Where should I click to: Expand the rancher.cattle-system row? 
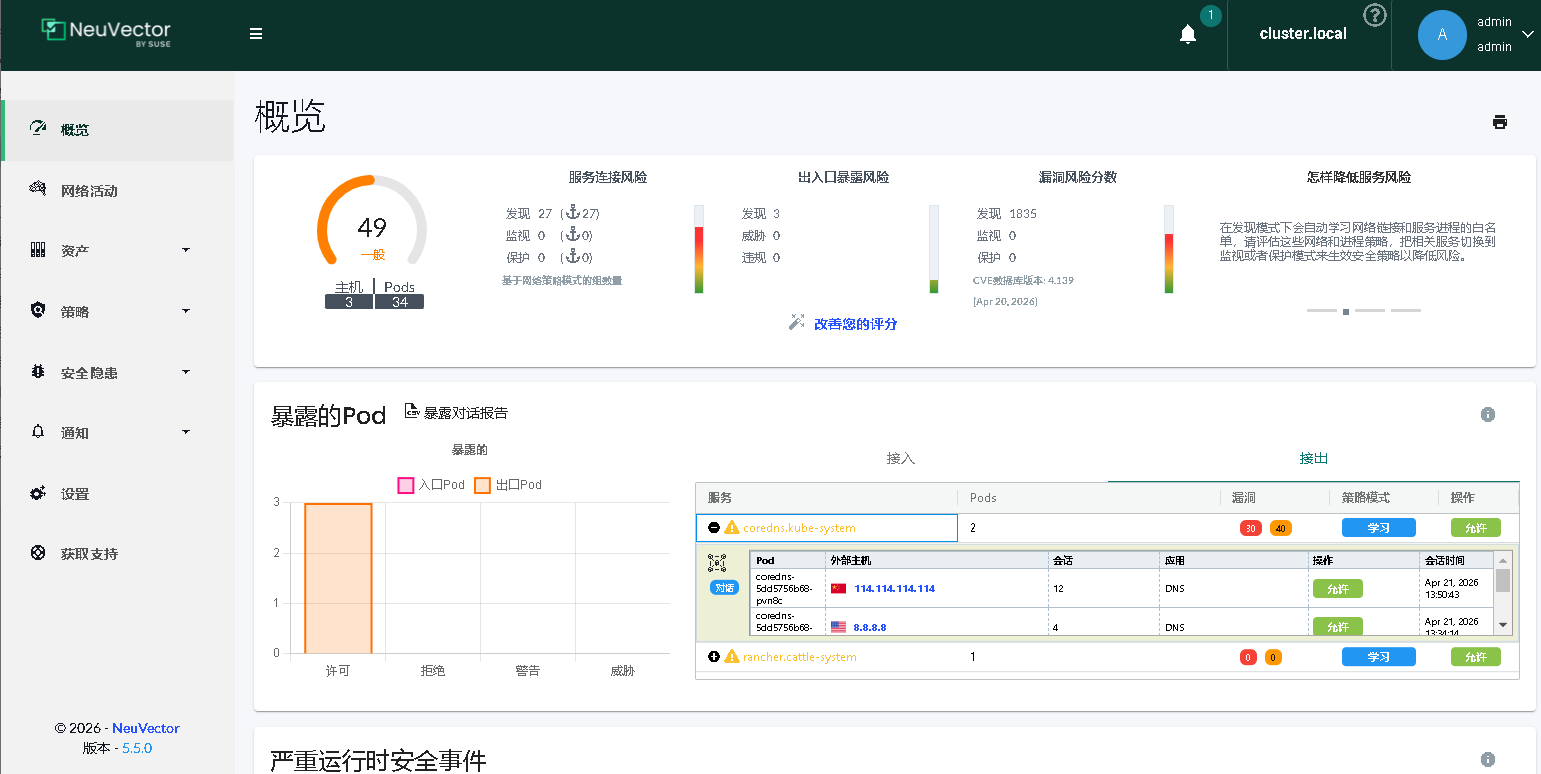point(714,657)
